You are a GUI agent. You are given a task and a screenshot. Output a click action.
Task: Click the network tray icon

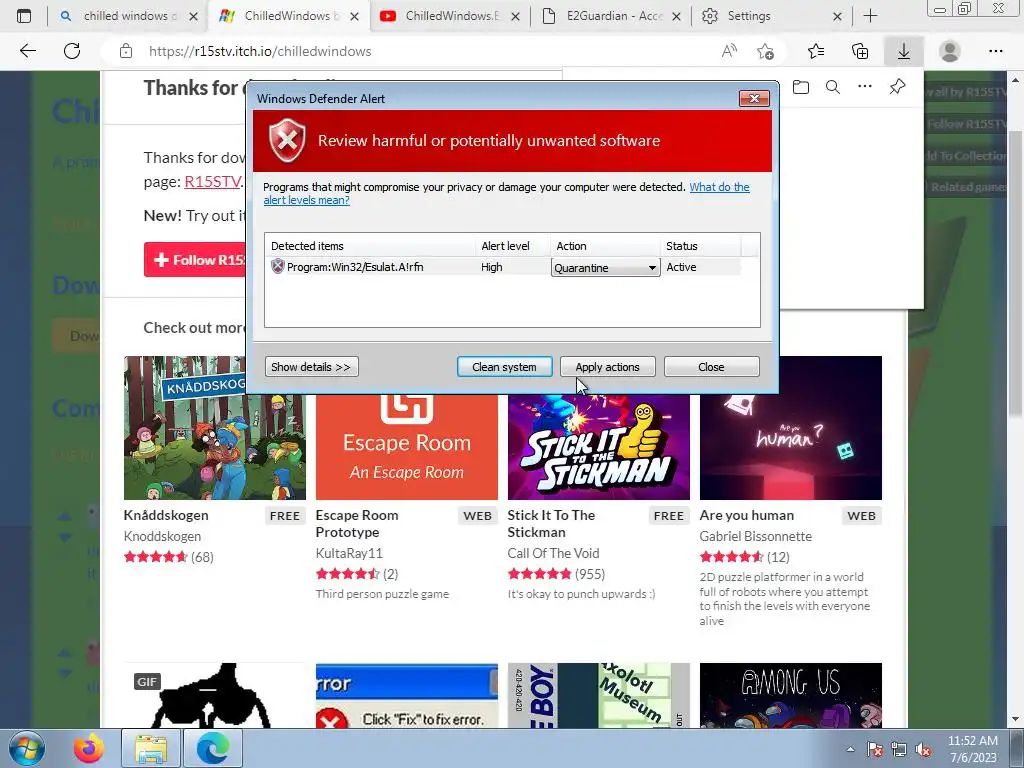(899, 749)
